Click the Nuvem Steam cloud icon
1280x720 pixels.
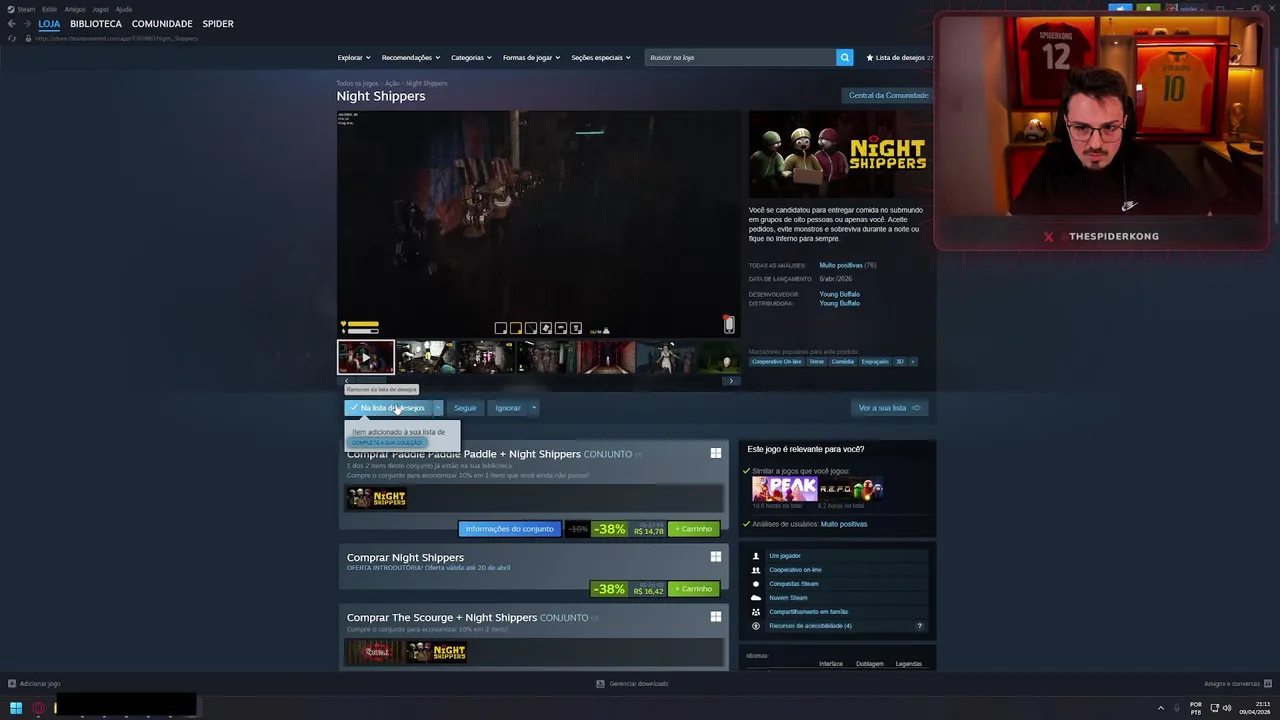tap(756, 597)
